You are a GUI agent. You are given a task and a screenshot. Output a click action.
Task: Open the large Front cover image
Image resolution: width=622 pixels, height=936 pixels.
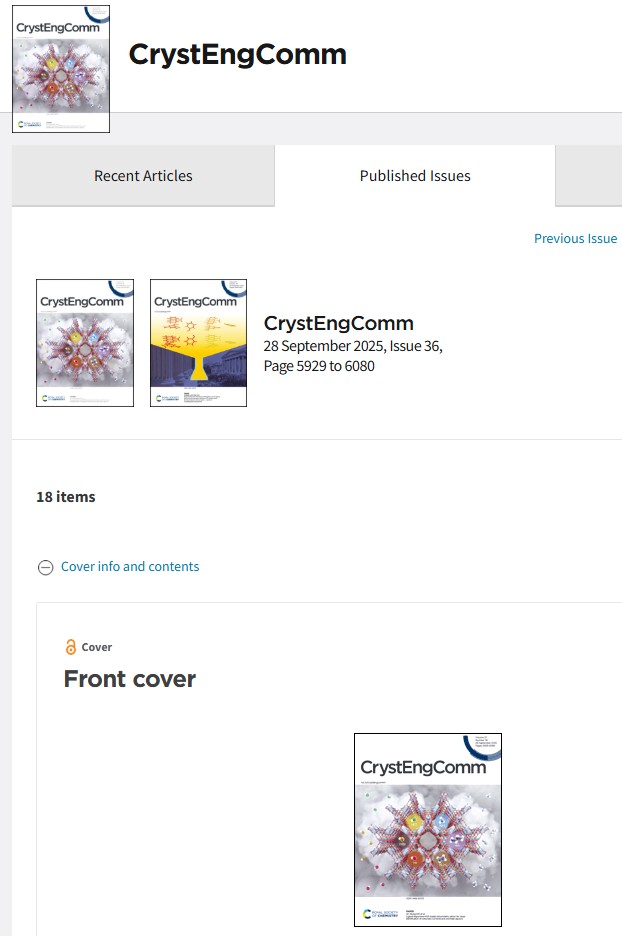coord(428,830)
